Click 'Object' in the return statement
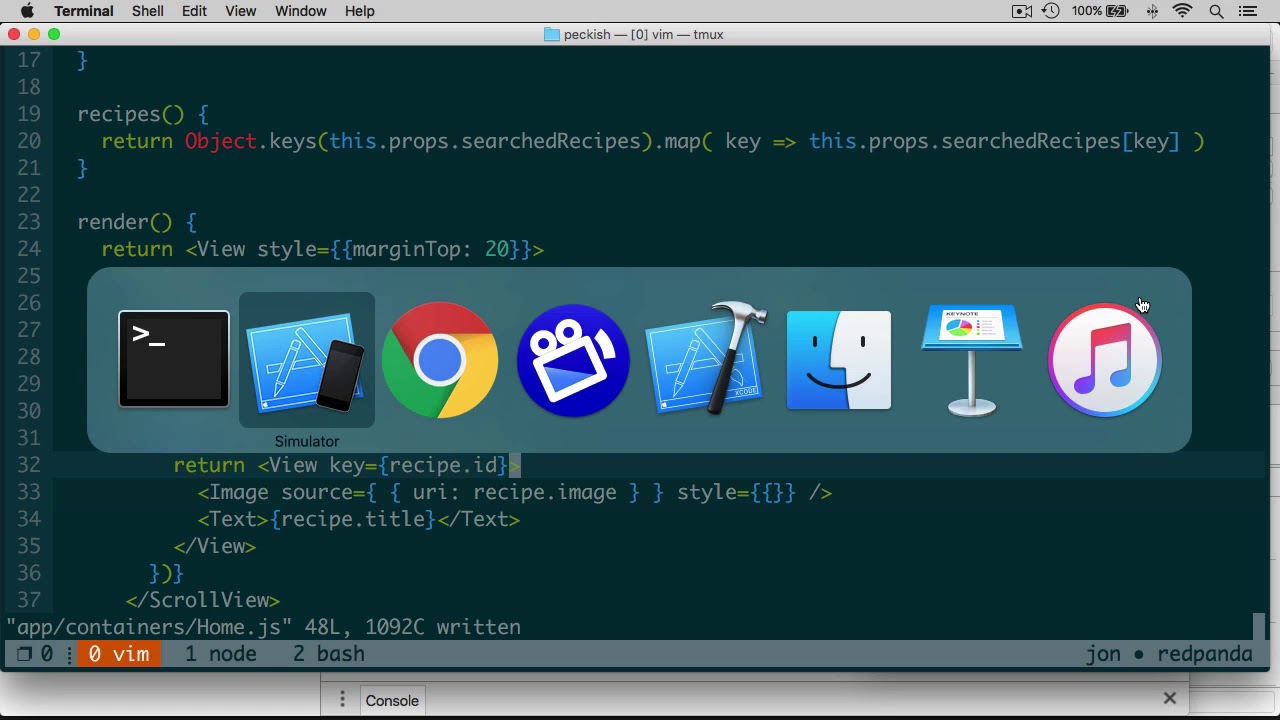This screenshot has height=720, width=1280. (x=221, y=141)
